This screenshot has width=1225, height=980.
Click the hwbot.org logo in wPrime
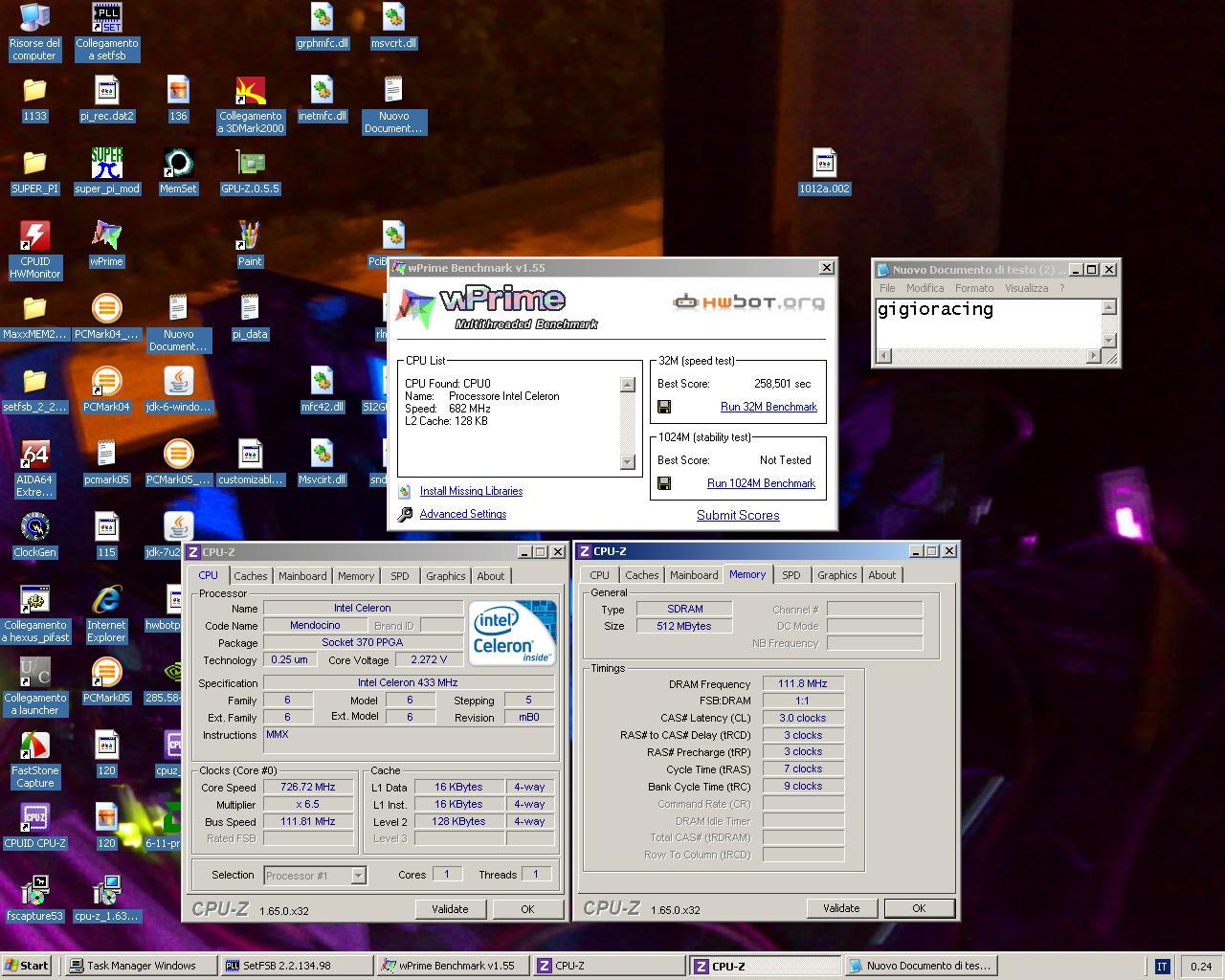point(747,302)
